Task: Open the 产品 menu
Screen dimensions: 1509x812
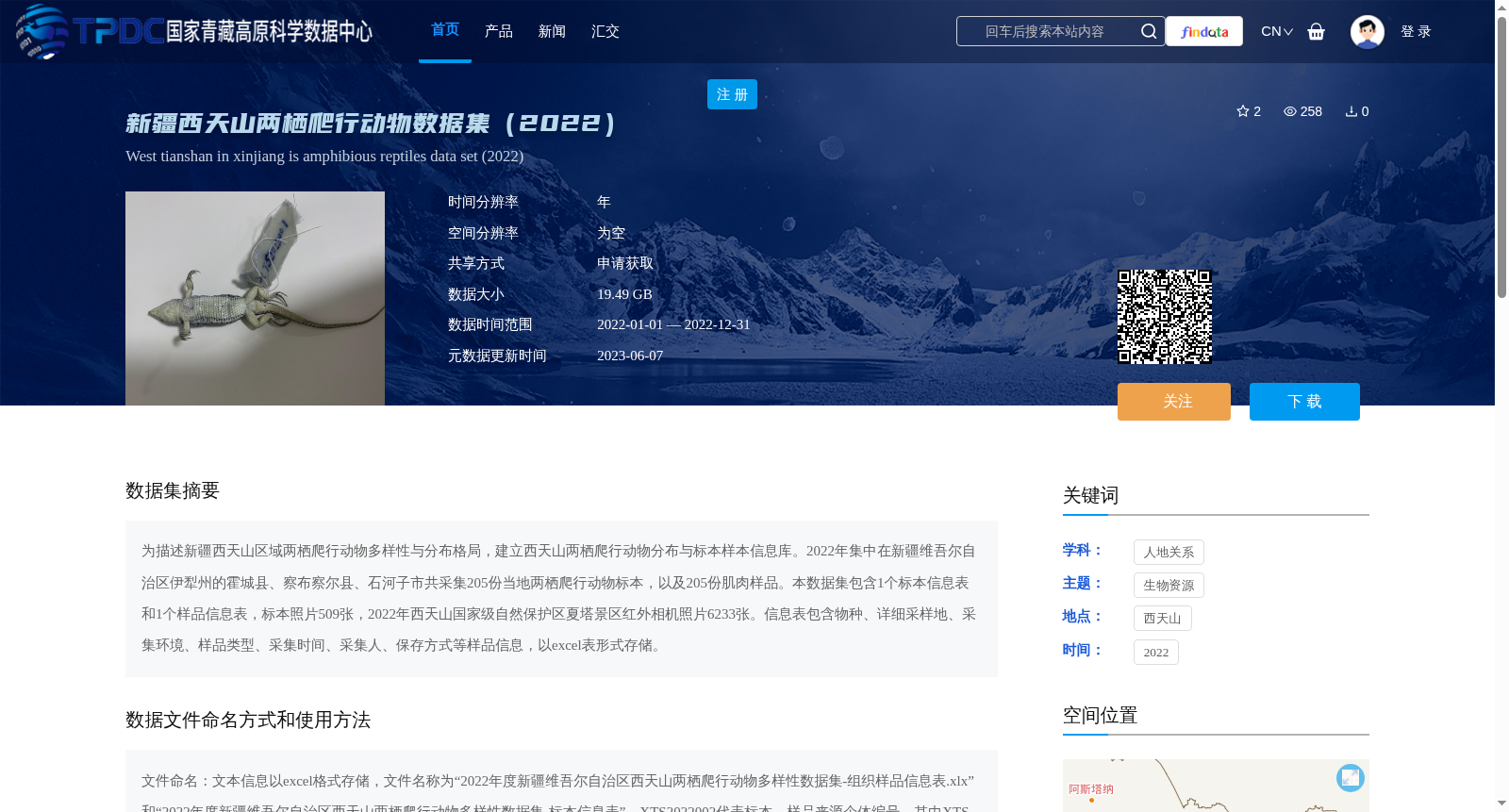Action: click(x=499, y=31)
